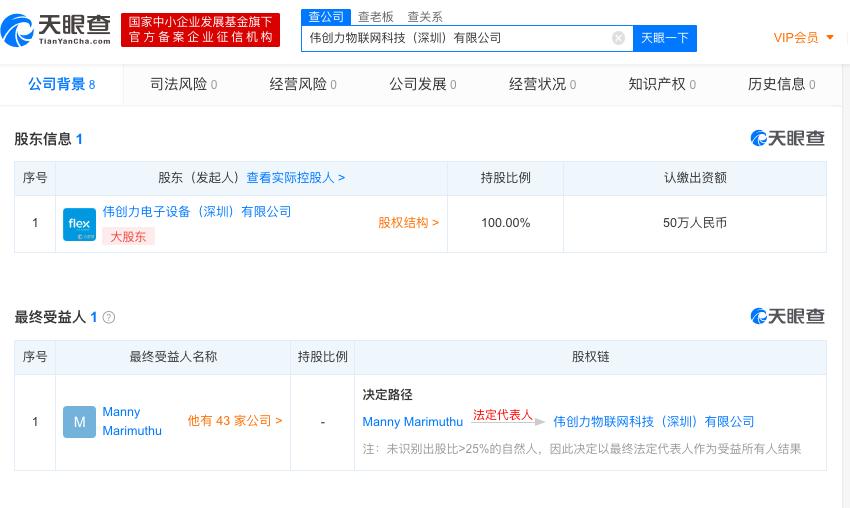Clear the search box with the X icon
The image size is (850, 508).
(618, 38)
